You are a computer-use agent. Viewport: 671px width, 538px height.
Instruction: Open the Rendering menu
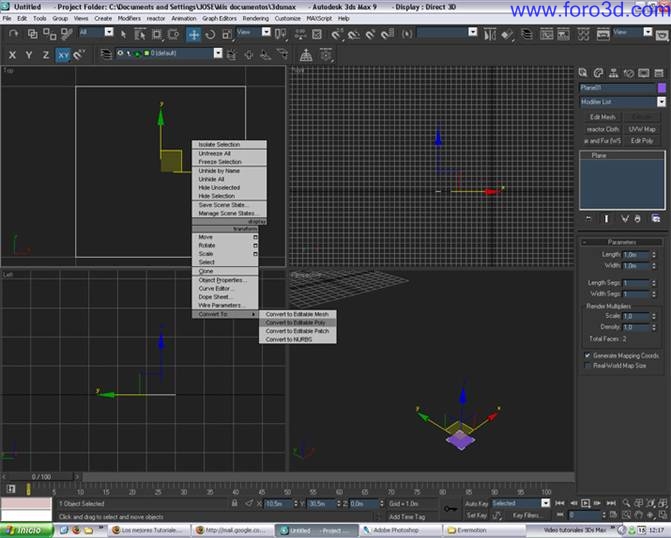[255, 18]
